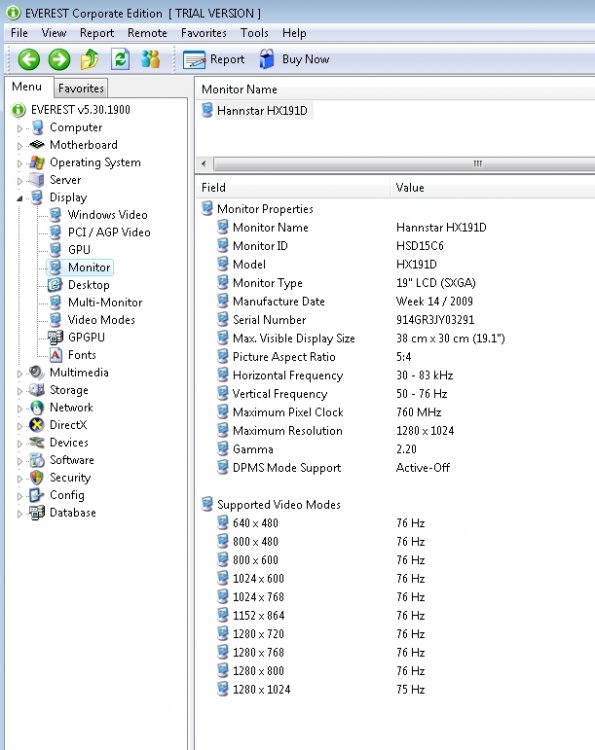Click the green Back arrow button

(x=29, y=60)
